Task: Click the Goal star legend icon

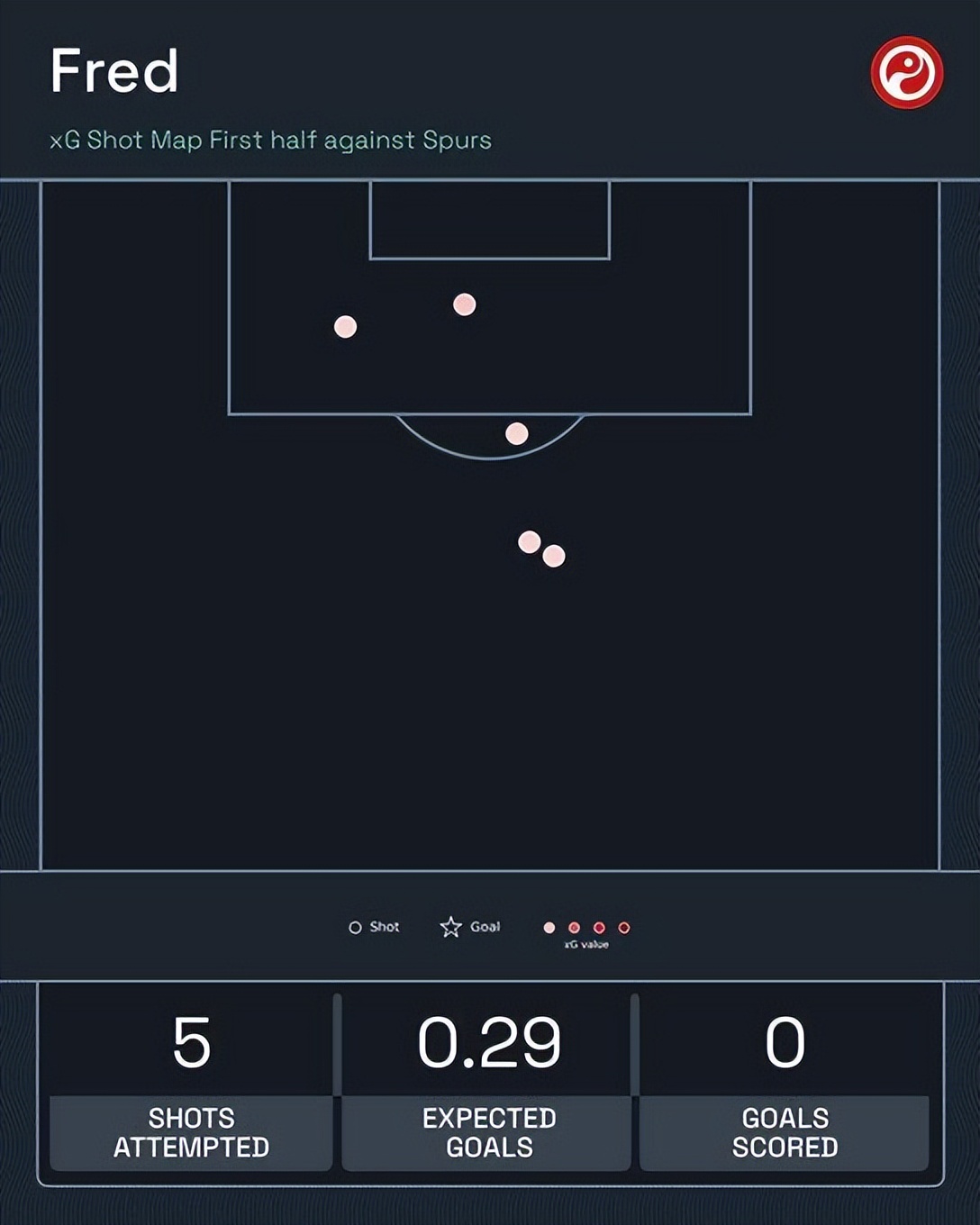Action: point(450,927)
